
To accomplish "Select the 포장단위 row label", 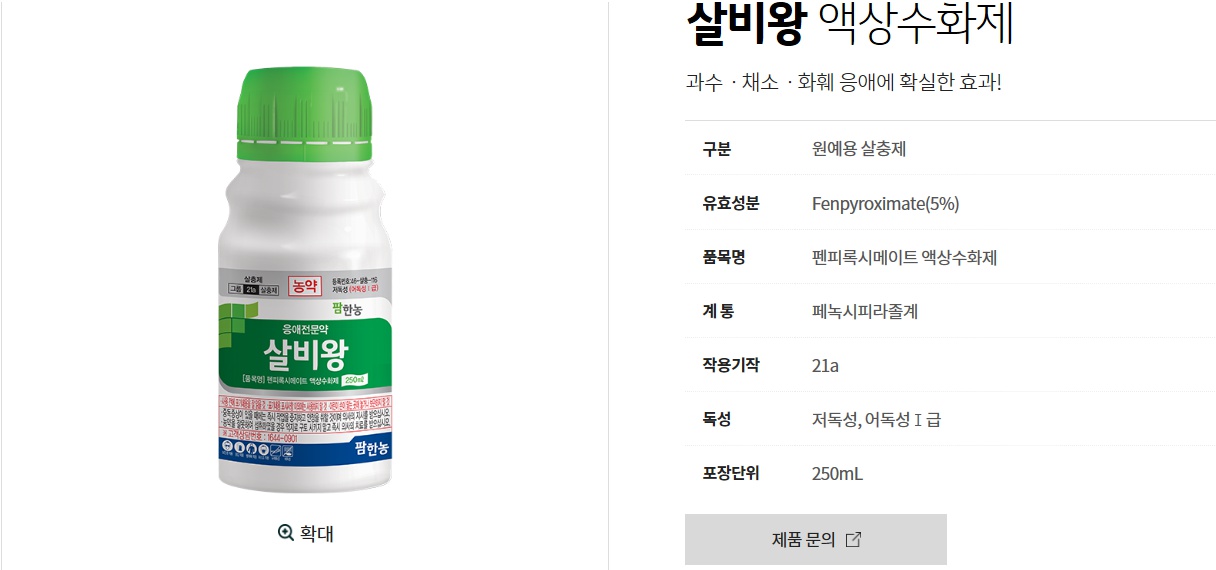I will 731,473.
